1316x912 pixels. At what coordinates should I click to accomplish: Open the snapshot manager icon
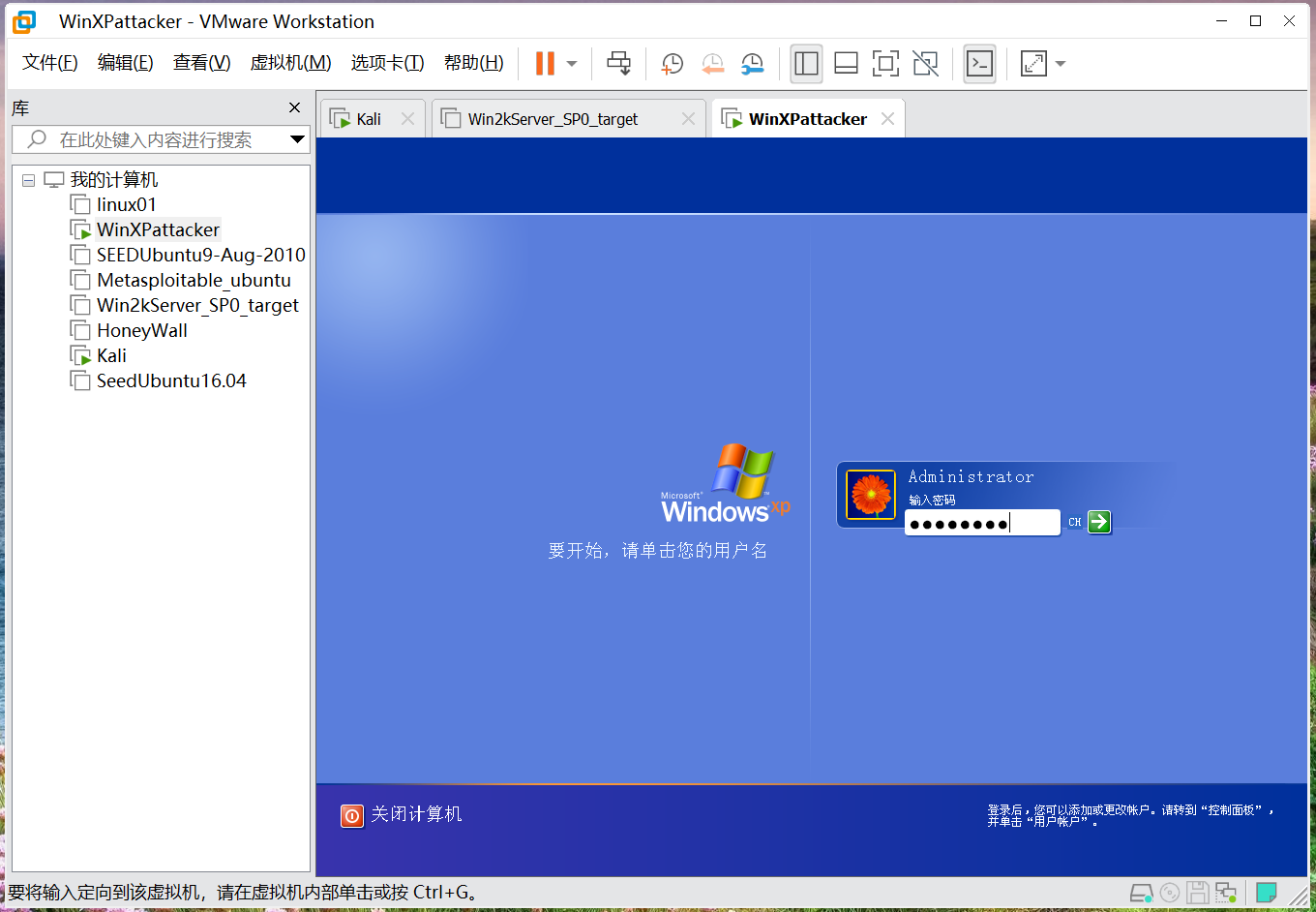coord(753,63)
